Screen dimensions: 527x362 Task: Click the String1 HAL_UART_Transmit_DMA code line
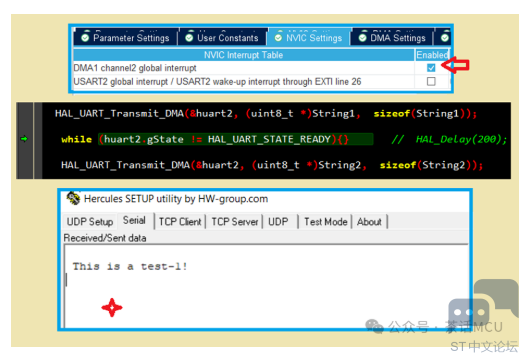266,114
